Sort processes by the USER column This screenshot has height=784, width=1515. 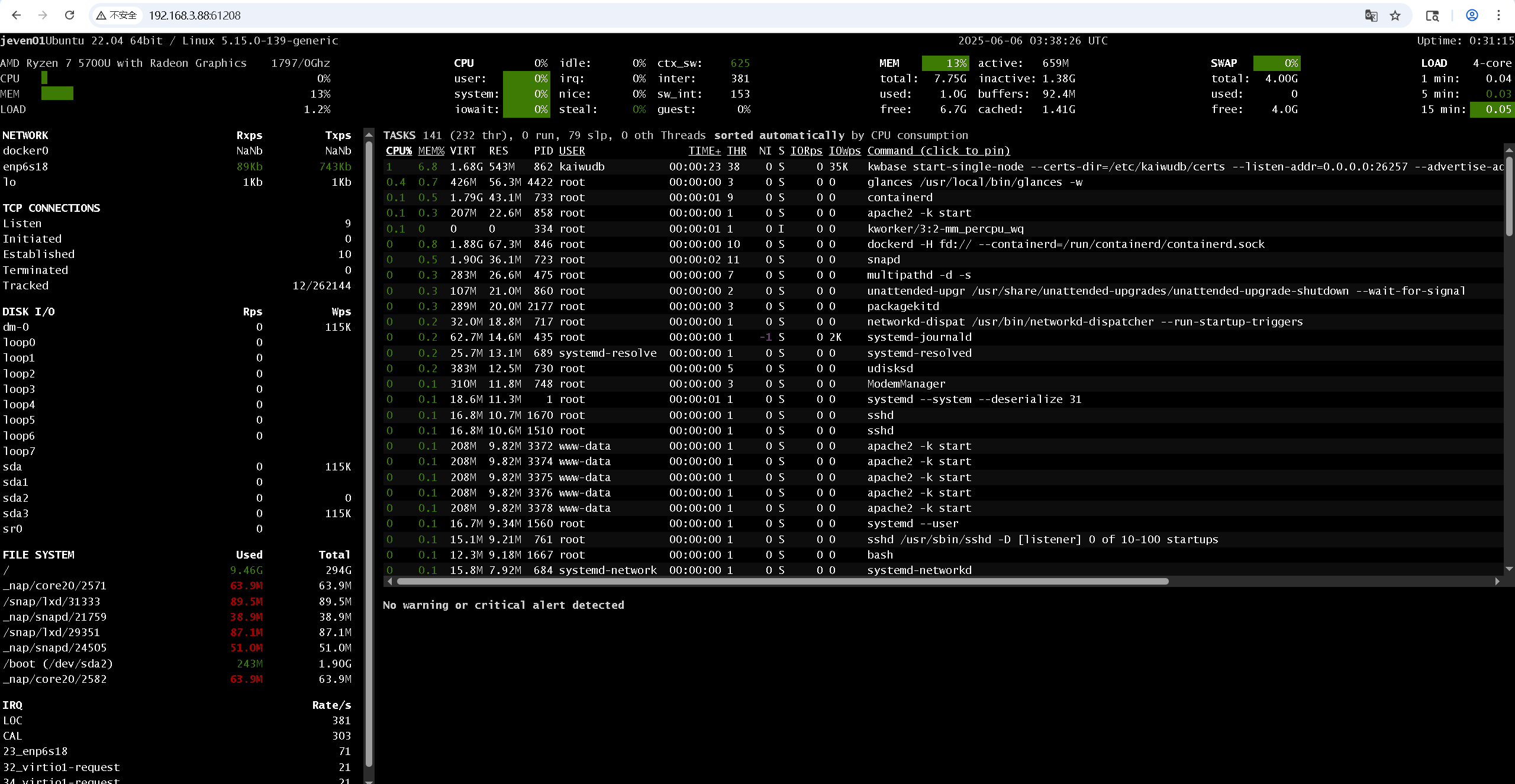pos(572,151)
